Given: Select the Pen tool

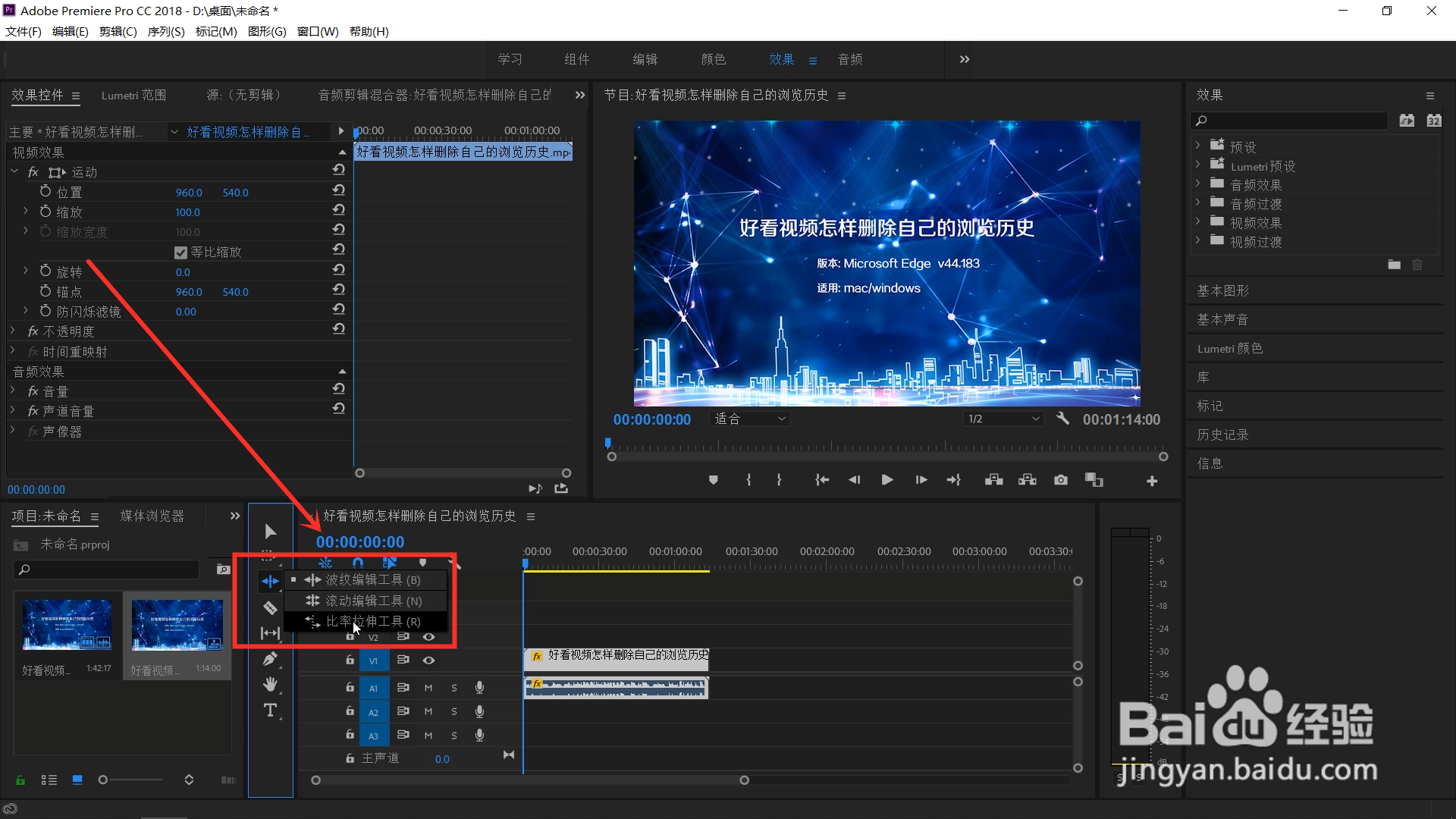Looking at the screenshot, I should tap(270, 659).
